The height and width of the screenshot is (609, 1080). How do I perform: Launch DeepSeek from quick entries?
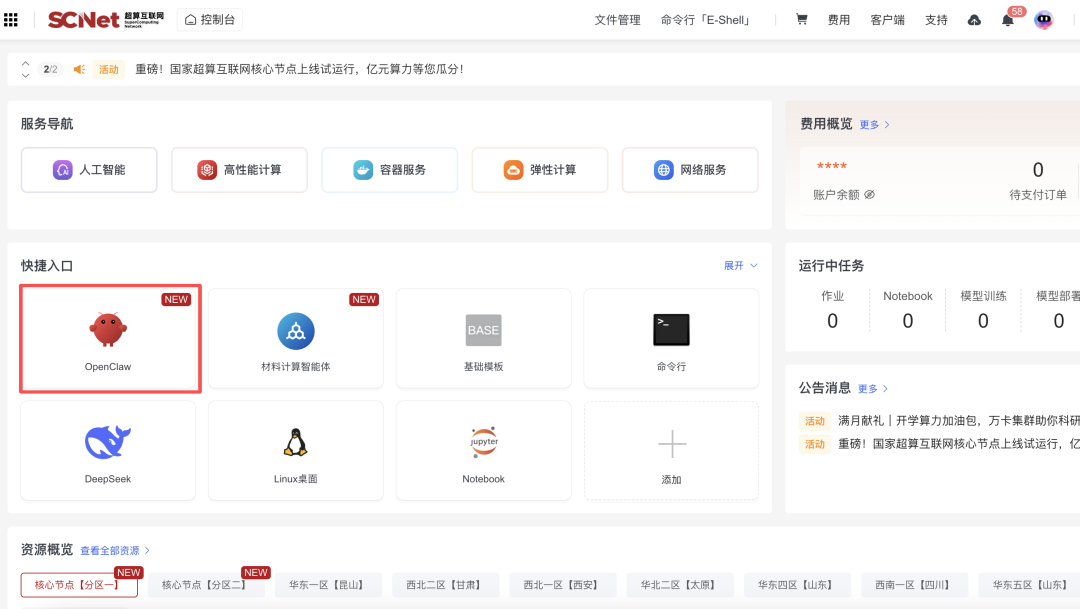click(x=109, y=440)
